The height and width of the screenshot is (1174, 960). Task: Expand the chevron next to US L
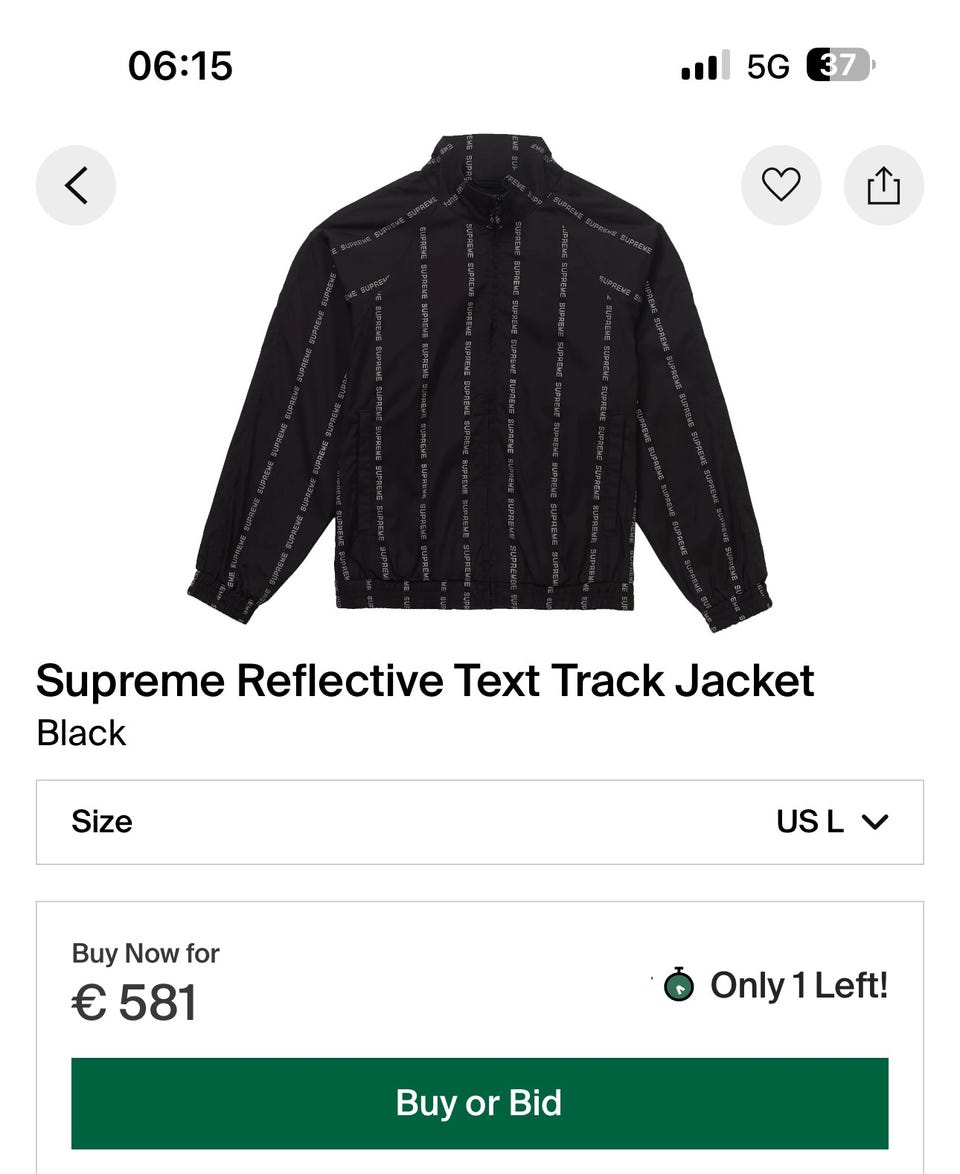point(875,822)
